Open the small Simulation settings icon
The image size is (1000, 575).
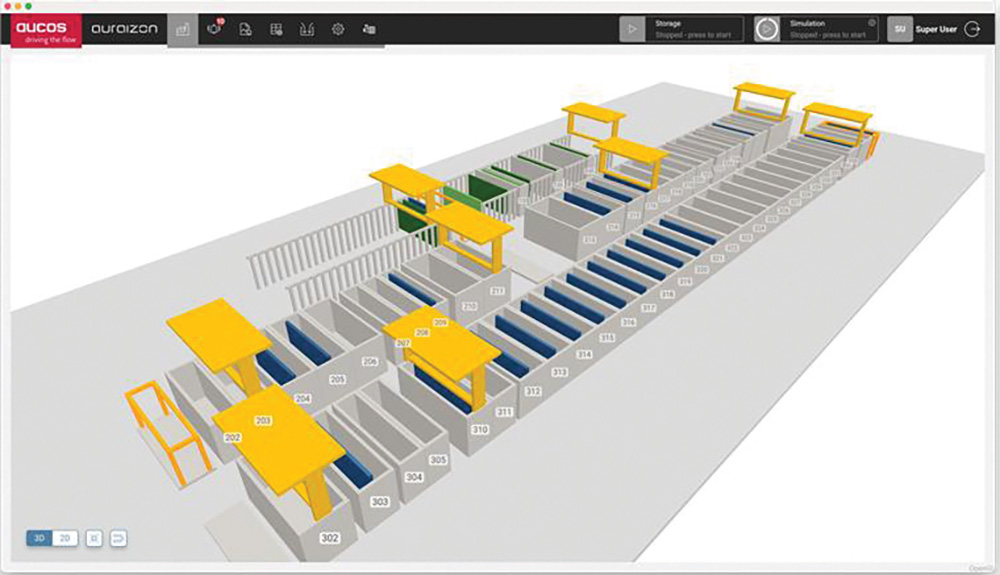(x=872, y=23)
